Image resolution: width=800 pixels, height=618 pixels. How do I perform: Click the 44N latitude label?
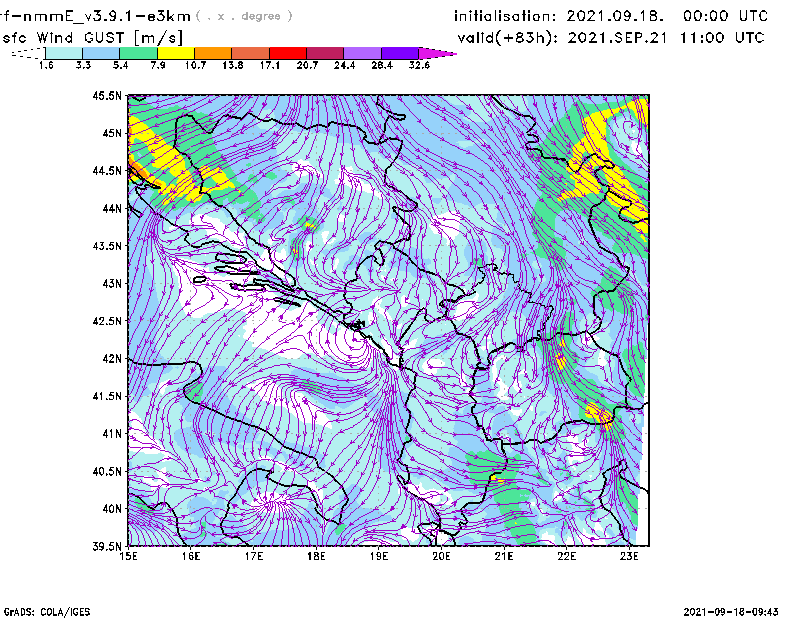[x=112, y=208]
